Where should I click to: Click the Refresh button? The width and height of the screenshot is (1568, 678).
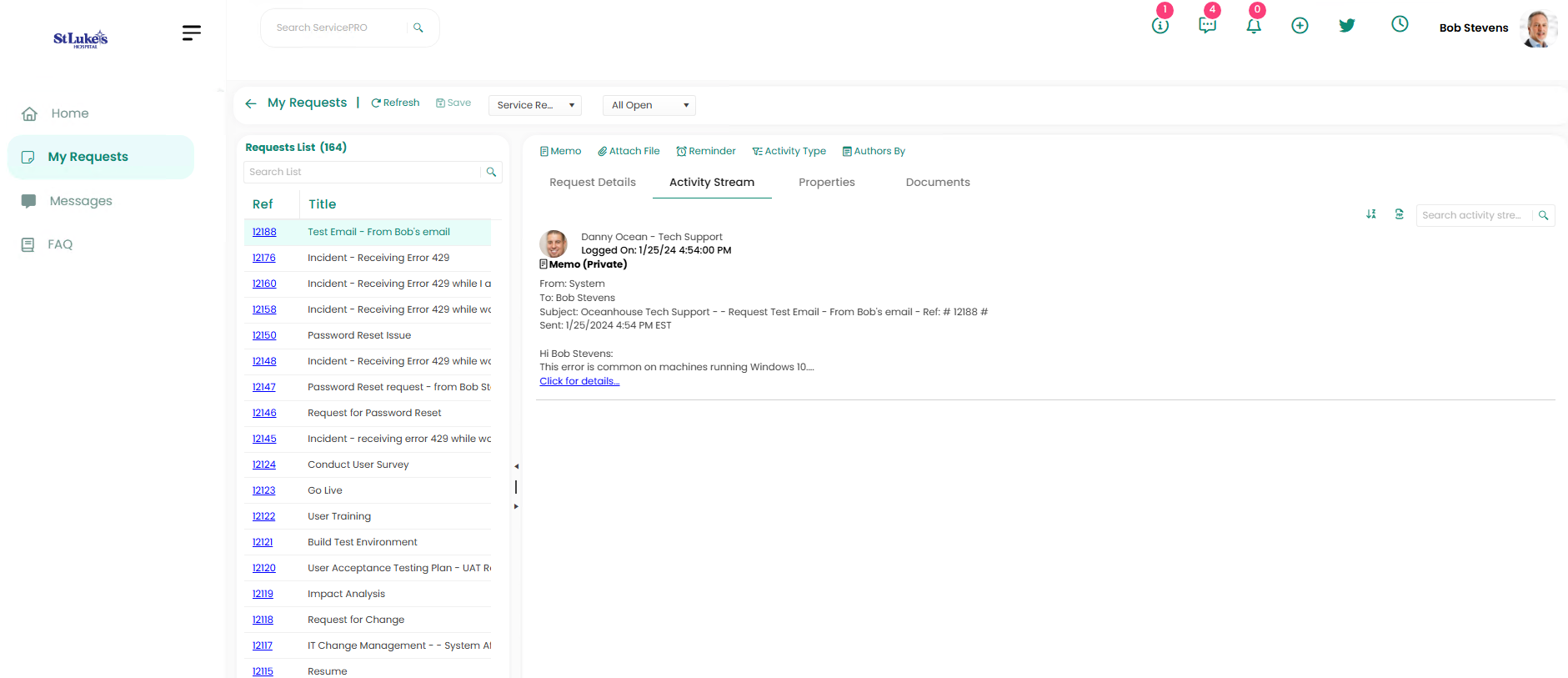coord(395,103)
